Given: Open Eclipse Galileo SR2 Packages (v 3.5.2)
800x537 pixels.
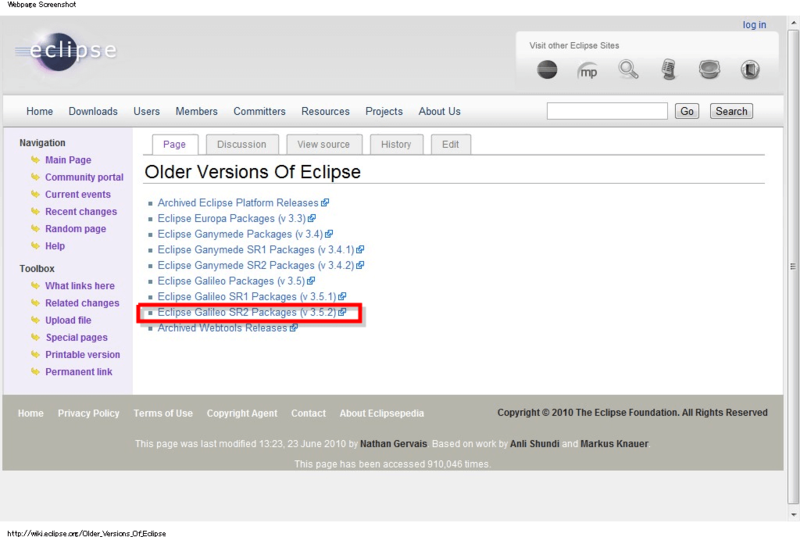Looking at the screenshot, I should [x=247, y=312].
